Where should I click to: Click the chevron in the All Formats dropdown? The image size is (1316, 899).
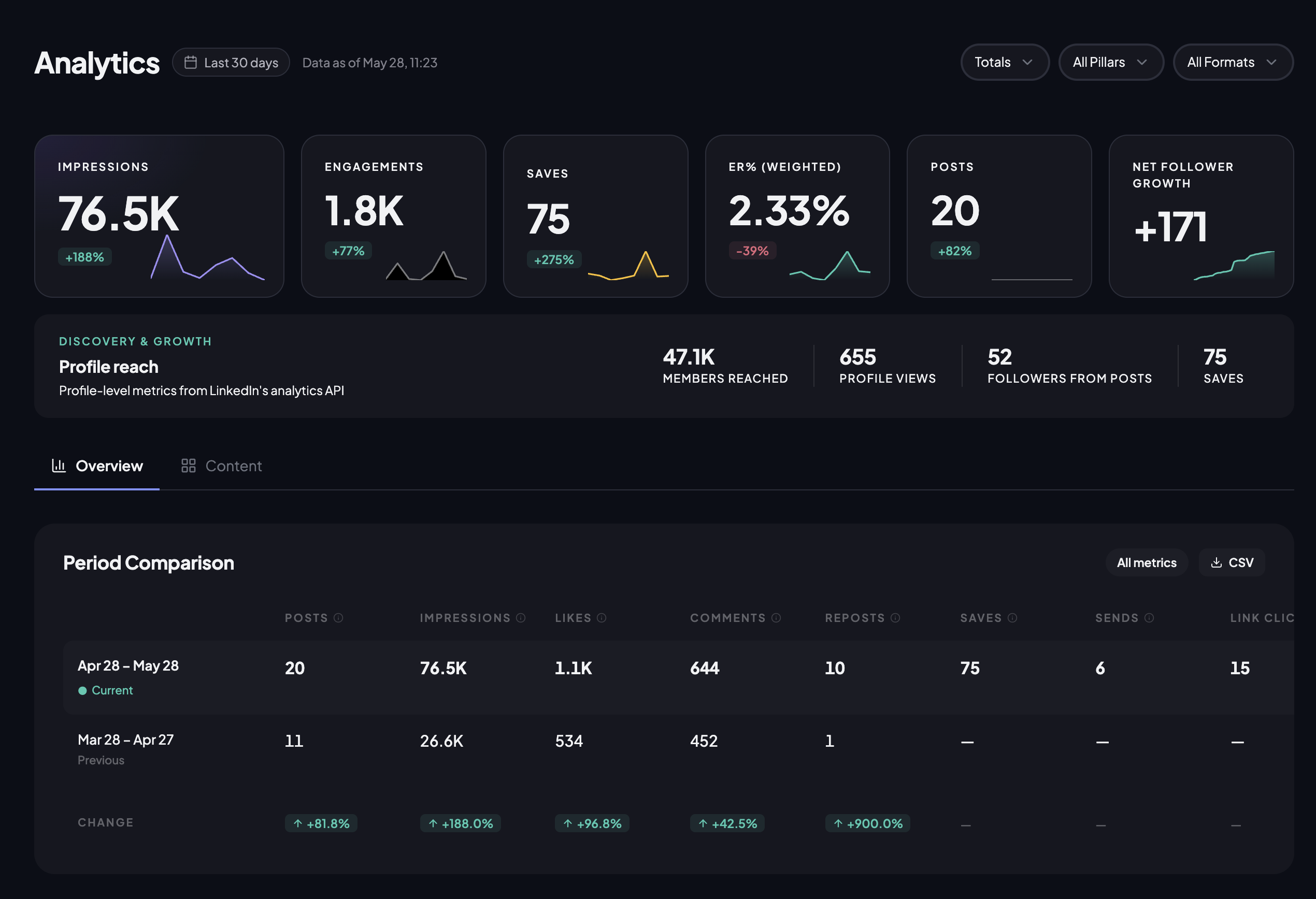tap(1271, 62)
